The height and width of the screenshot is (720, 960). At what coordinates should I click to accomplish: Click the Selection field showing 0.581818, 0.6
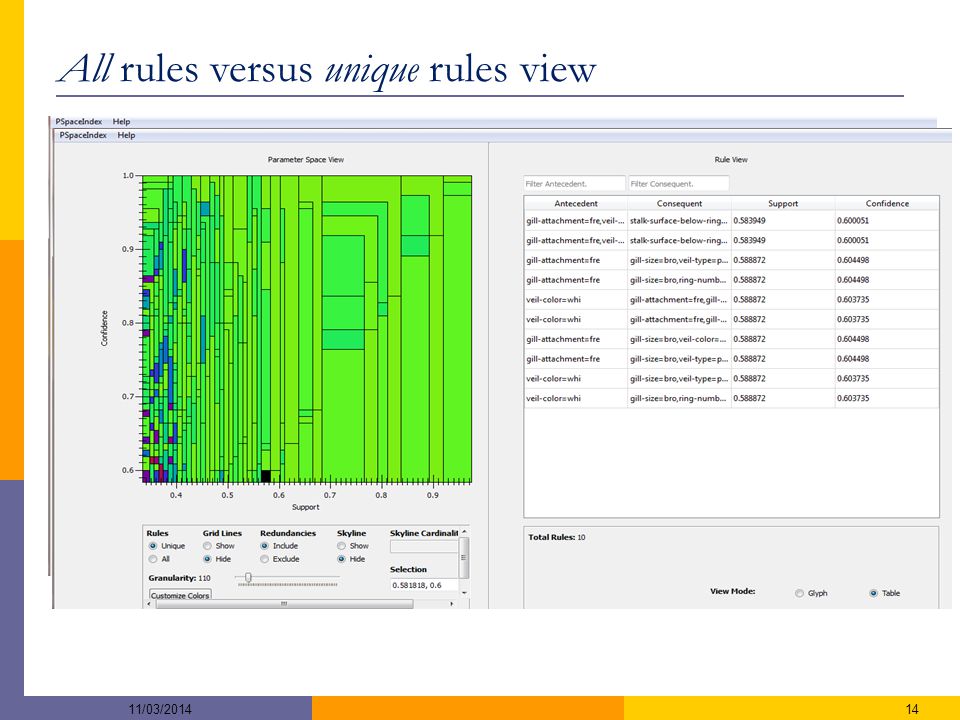tap(424, 585)
